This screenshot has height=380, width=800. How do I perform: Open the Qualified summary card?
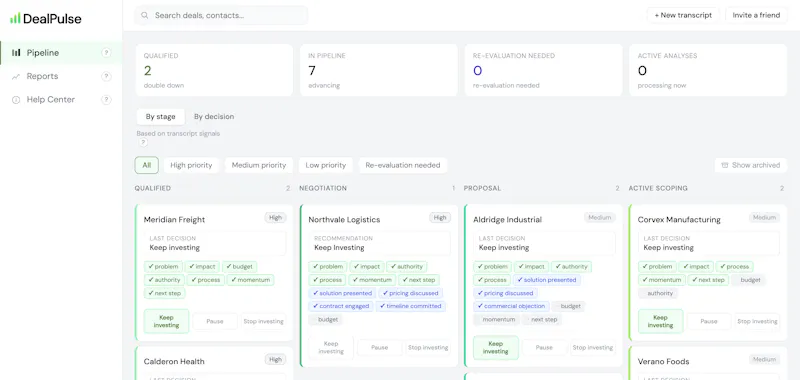point(214,70)
